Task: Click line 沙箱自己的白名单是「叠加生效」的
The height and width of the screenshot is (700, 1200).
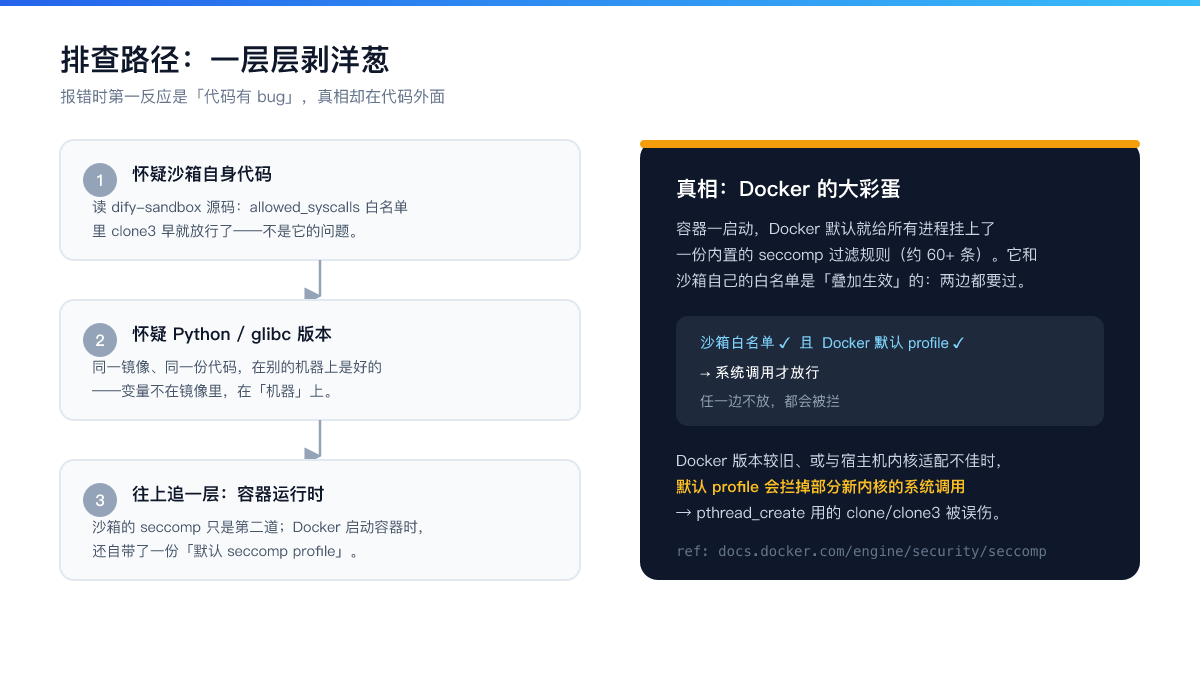Action: [x=852, y=281]
